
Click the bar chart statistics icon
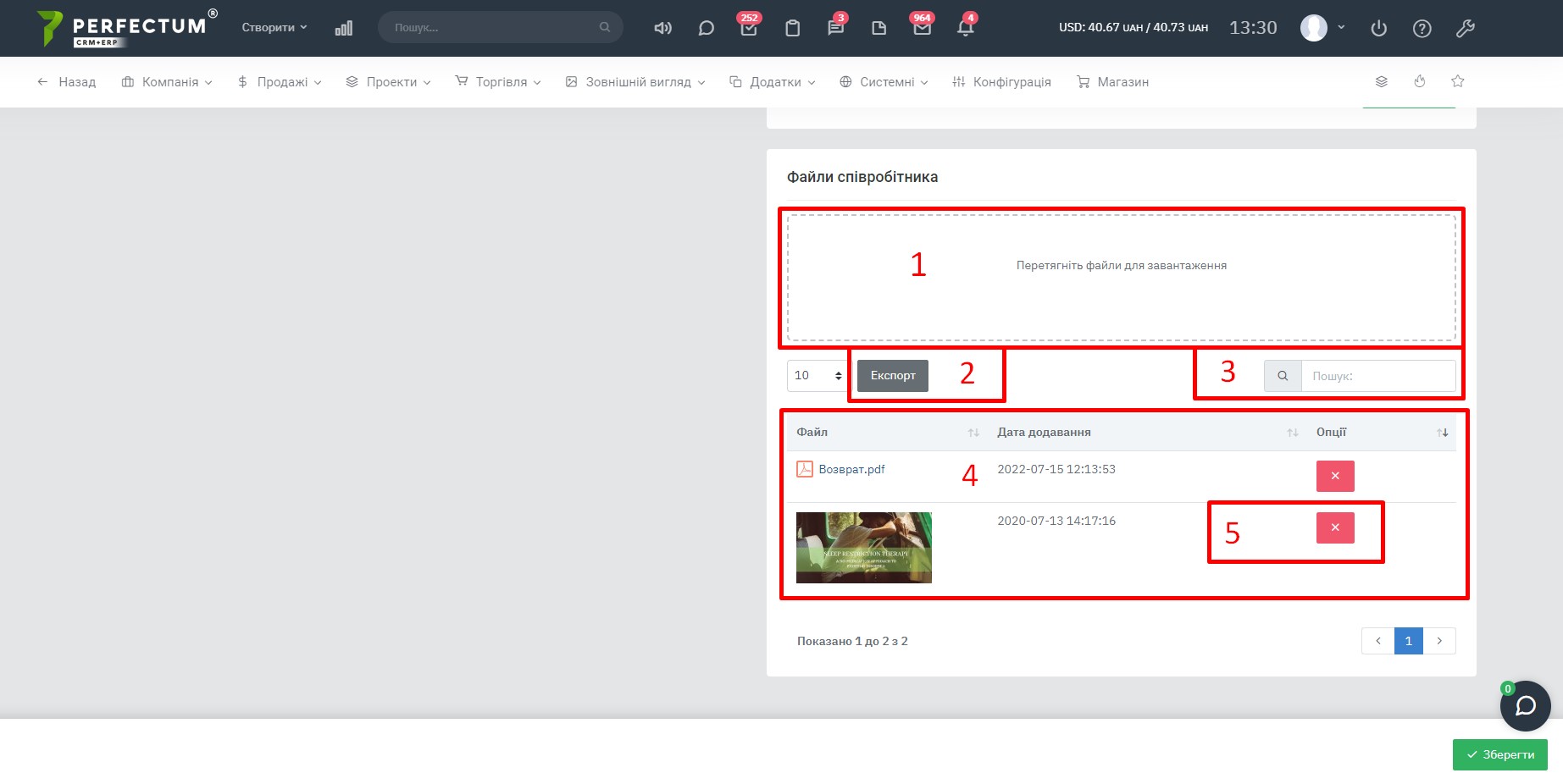point(343,28)
